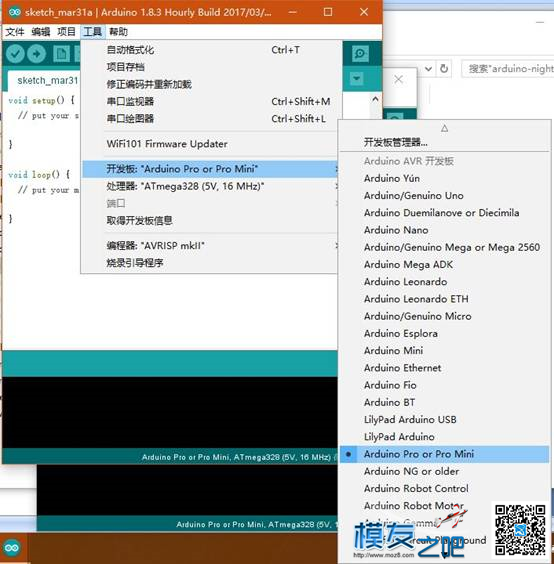Select Arduino/Genuino Mega or Mega 2560

(x=444, y=247)
